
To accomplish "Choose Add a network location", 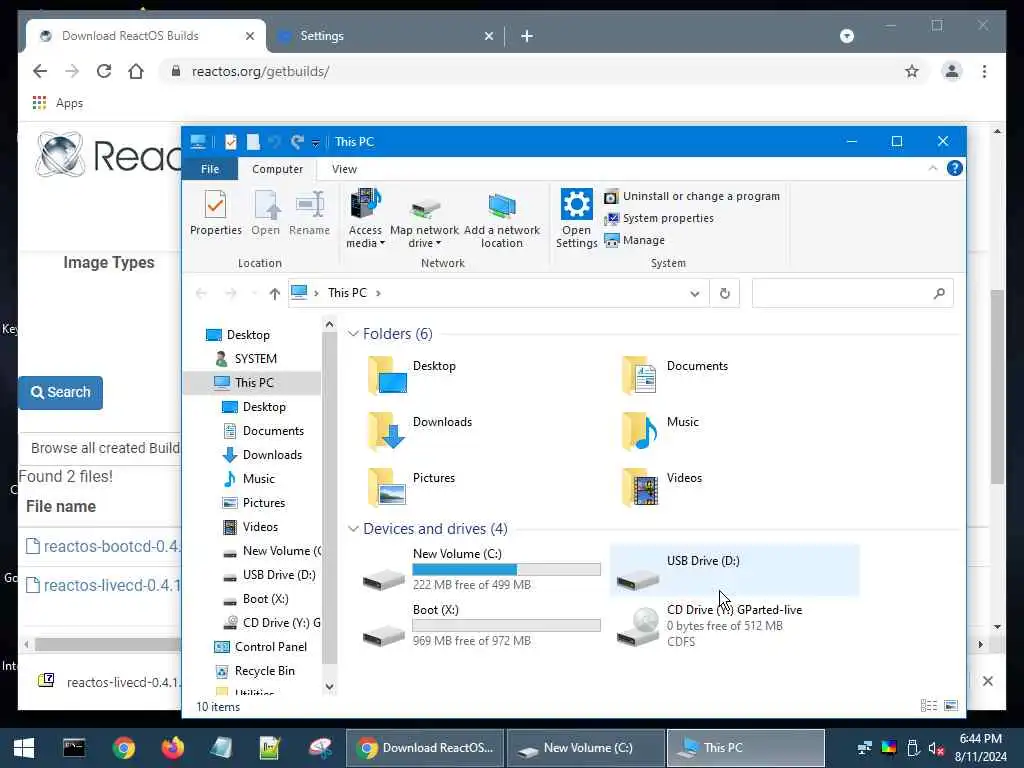I will (502, 218).
